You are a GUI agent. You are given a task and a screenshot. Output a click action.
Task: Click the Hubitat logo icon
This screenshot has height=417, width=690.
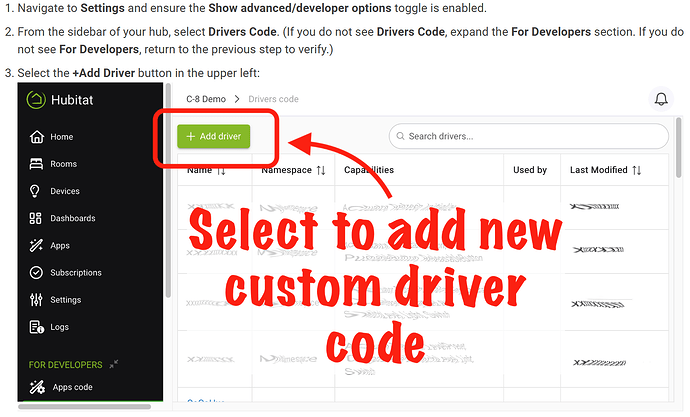tap(36, 100)
